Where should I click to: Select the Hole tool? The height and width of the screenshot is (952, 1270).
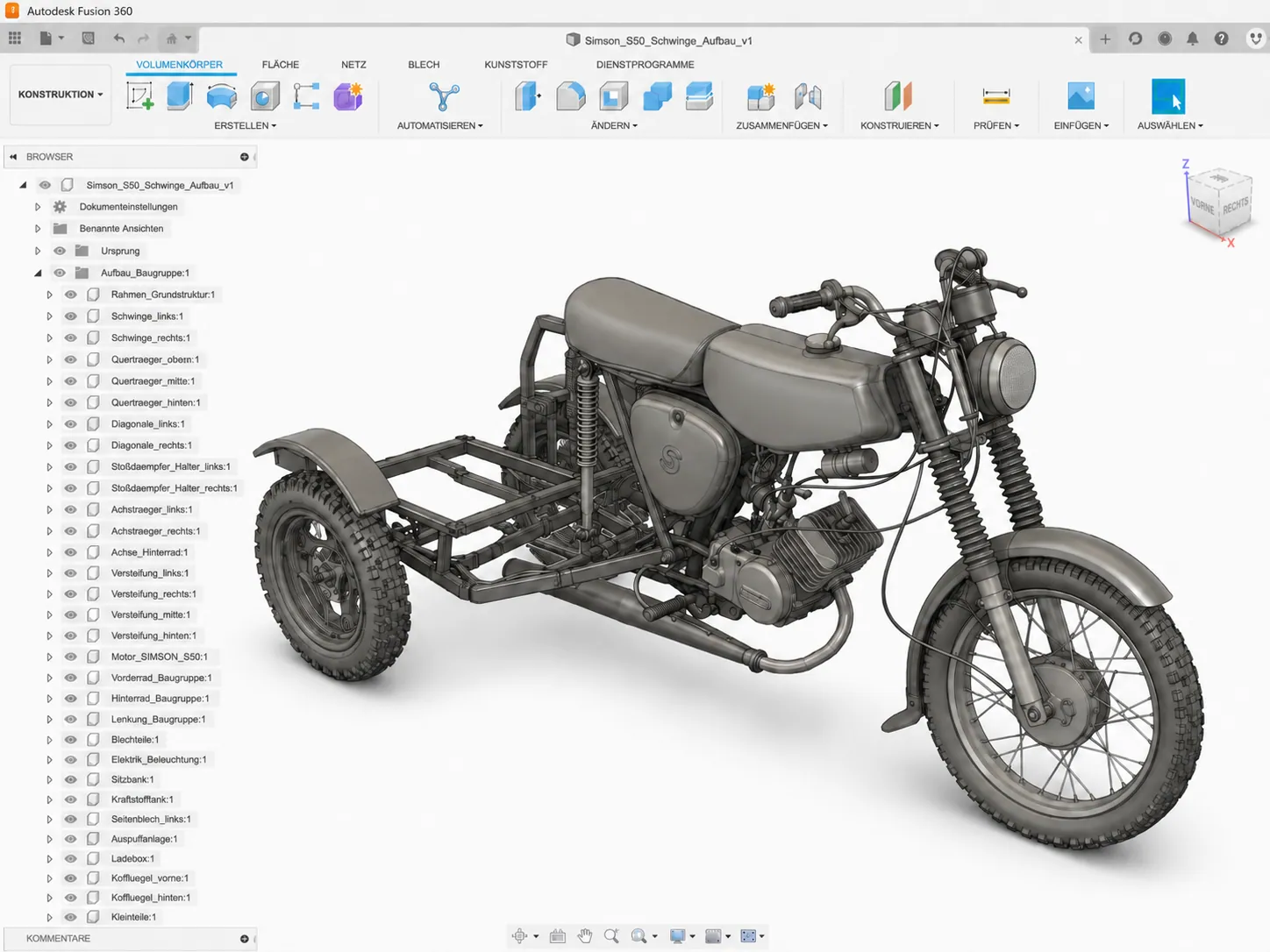click(x=264, y=96)
